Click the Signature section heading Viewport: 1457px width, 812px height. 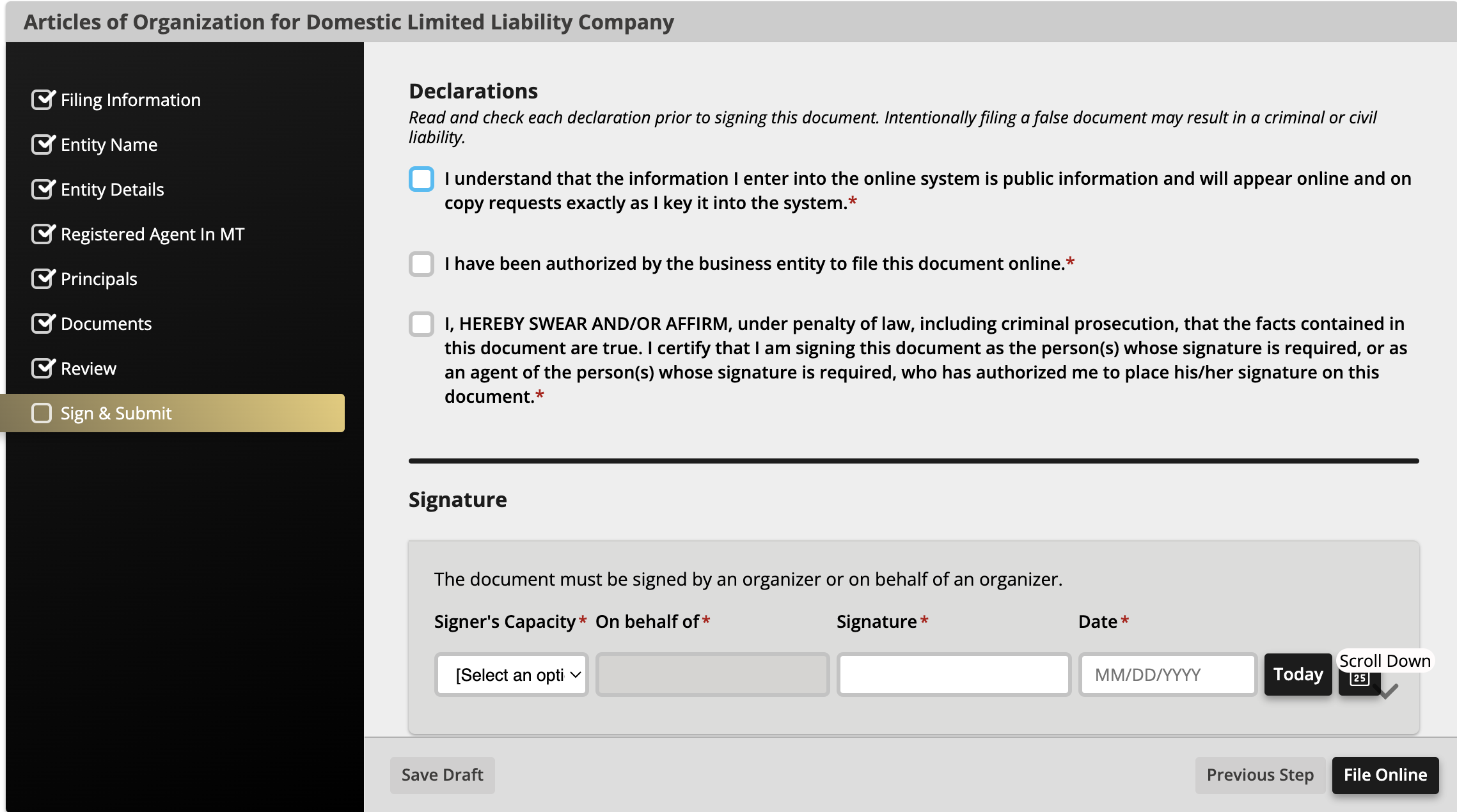[458, 499]
